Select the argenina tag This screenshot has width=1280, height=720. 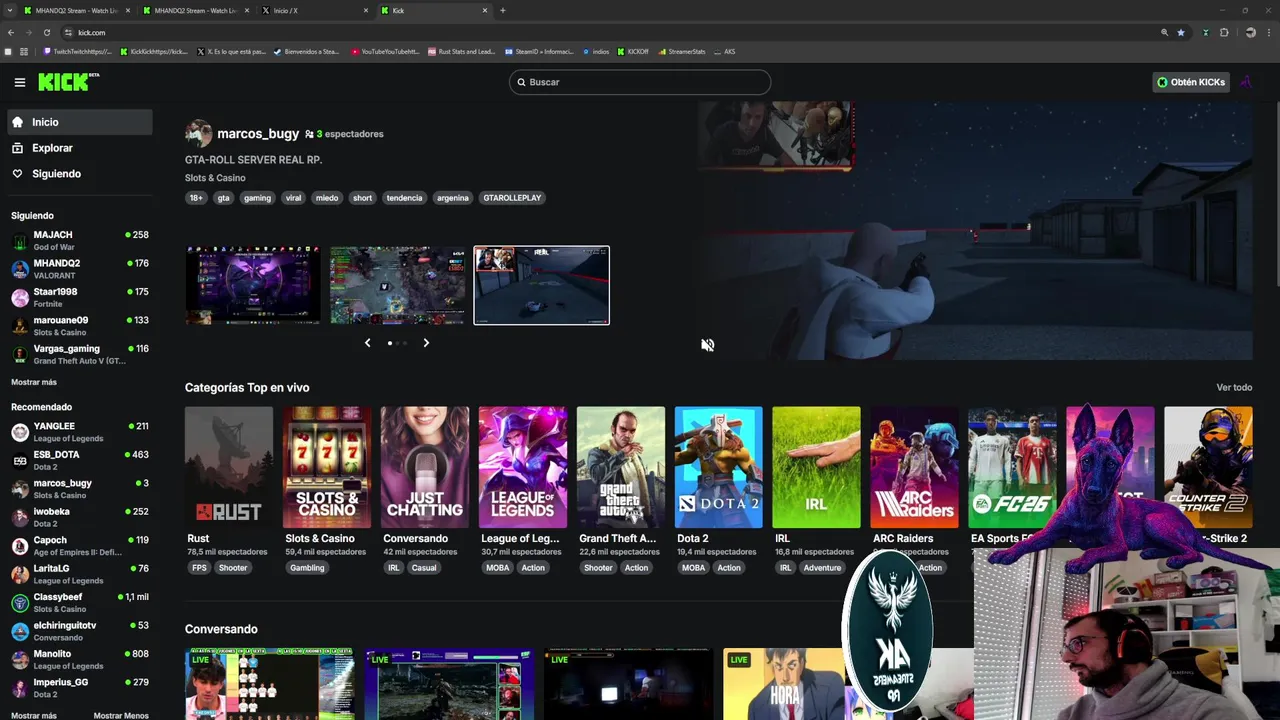point(452,198)
